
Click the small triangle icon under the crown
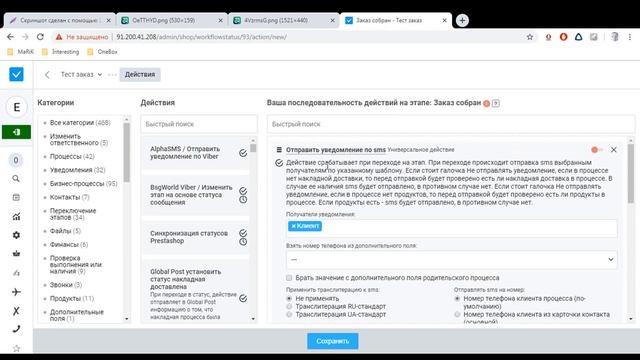pos(16,273)
